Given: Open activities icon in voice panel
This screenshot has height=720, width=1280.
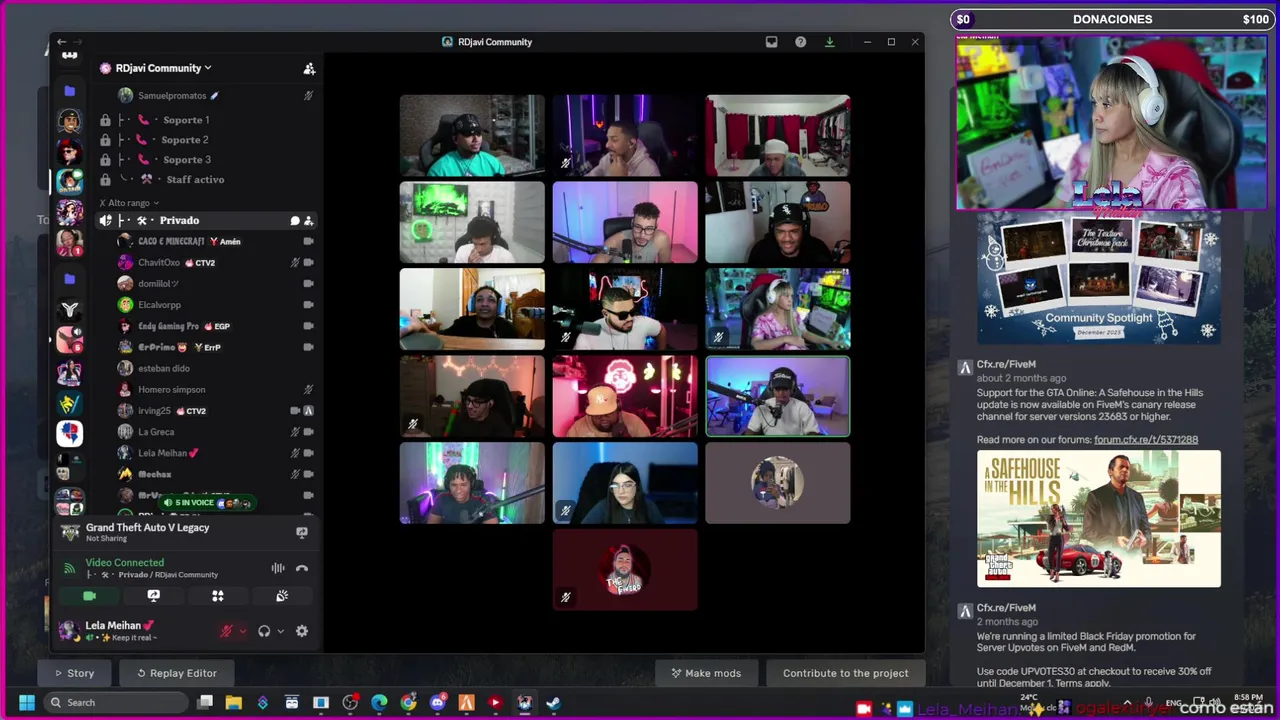Looking at the screenshot, I should pos(217,595).
